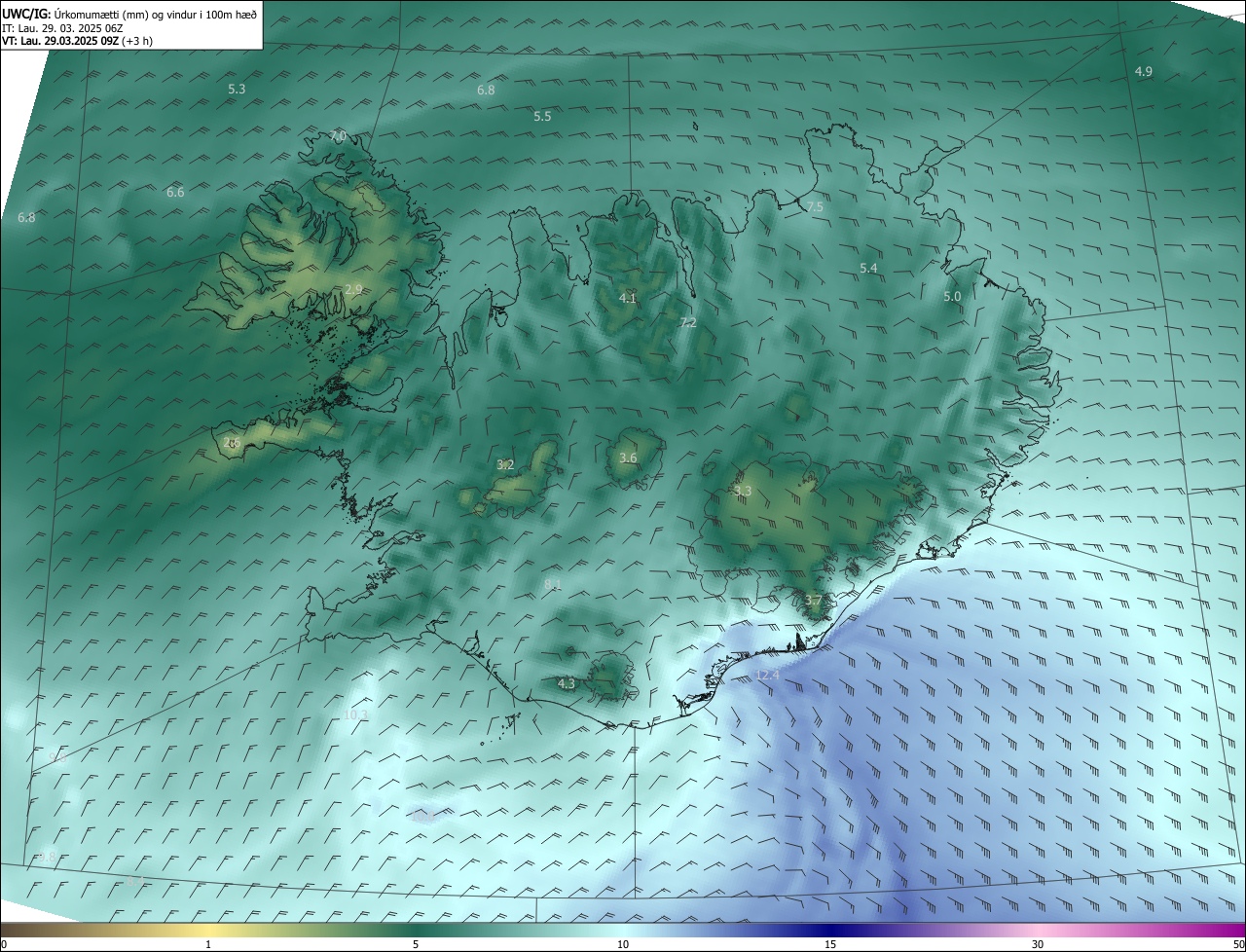The height and width of the screenshot is (952, 1246).
Task: Click the 4.1 value label on the map
Action: point(628,298)
